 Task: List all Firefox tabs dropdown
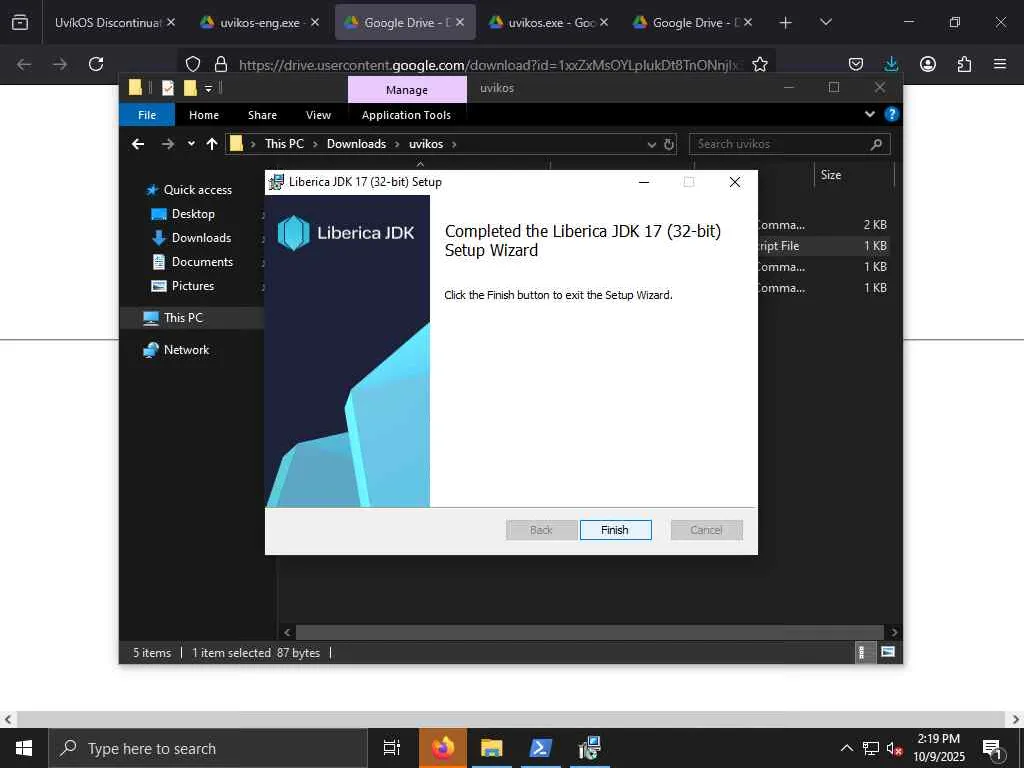pyautogui.click(x=825, y=22)
